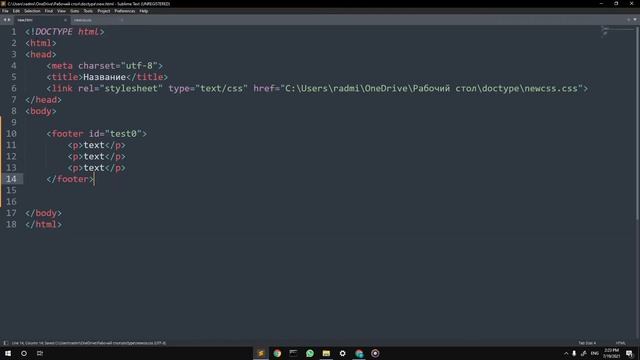Open the Tab Size selector in status bar
This screenshot has width=640, height=360.
click(587, 343)
